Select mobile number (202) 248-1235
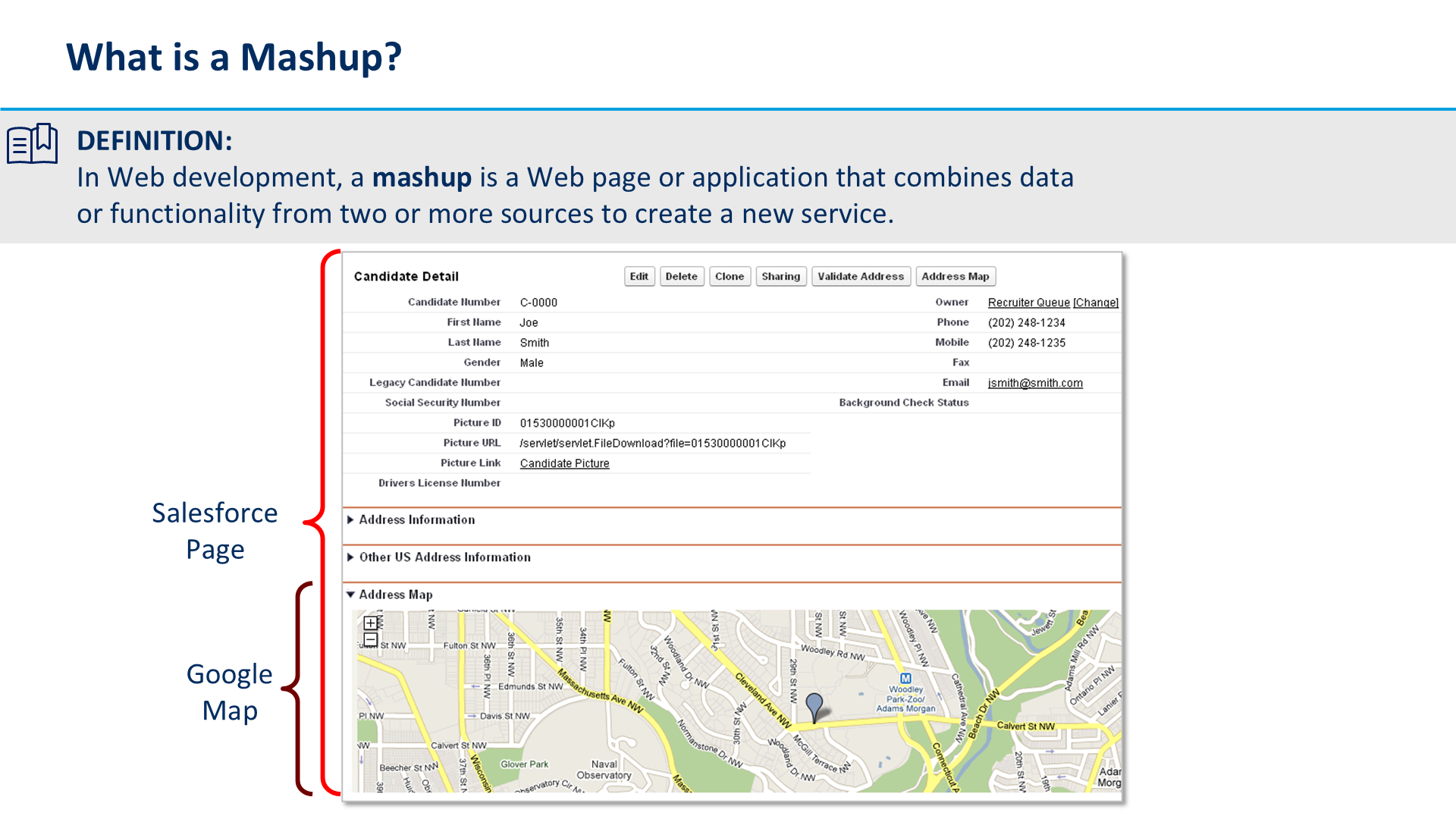This screenshot has height=819, width=1456. (1027, 343)
